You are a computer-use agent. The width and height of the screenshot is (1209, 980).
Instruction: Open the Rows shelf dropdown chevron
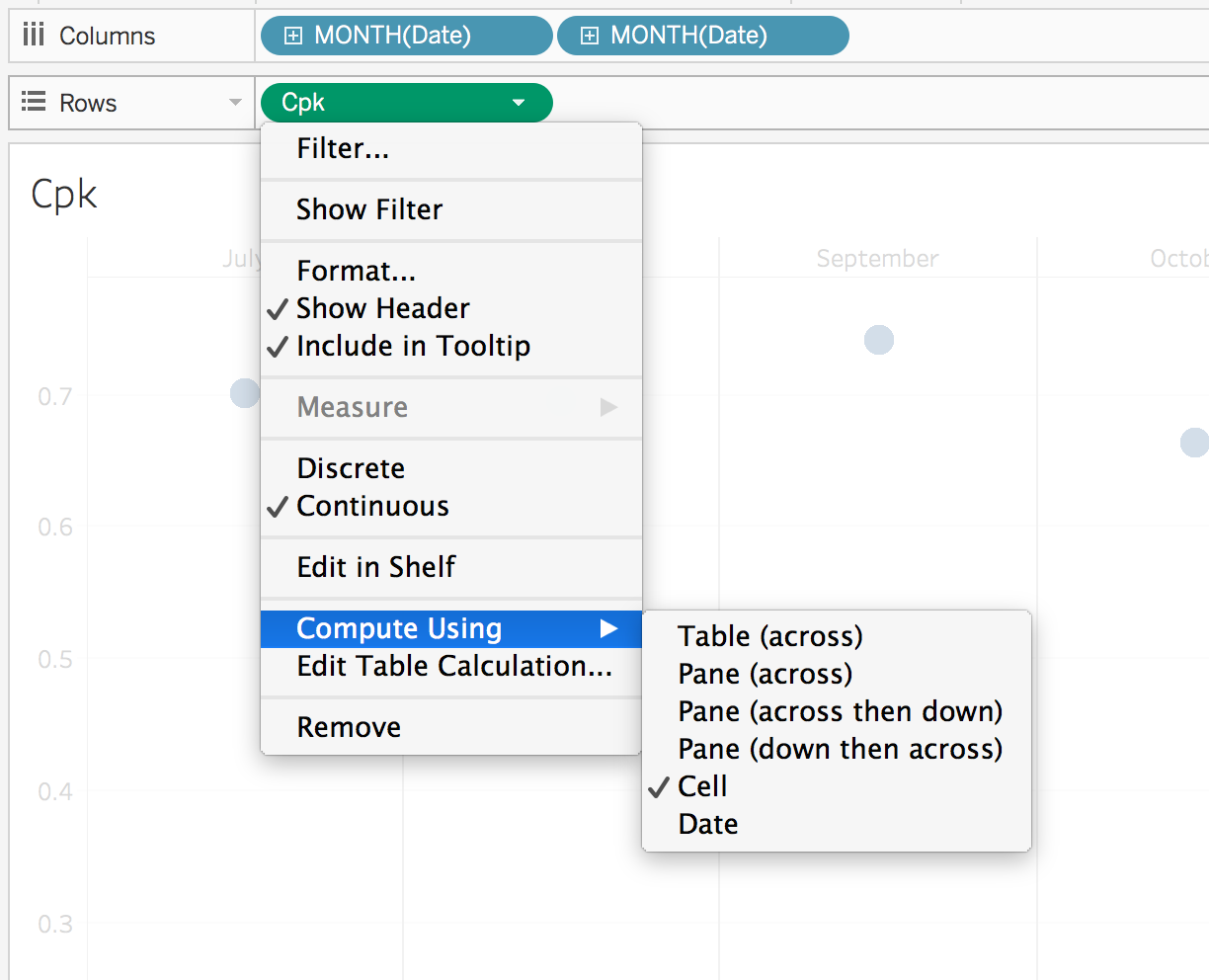pos(234,102)
